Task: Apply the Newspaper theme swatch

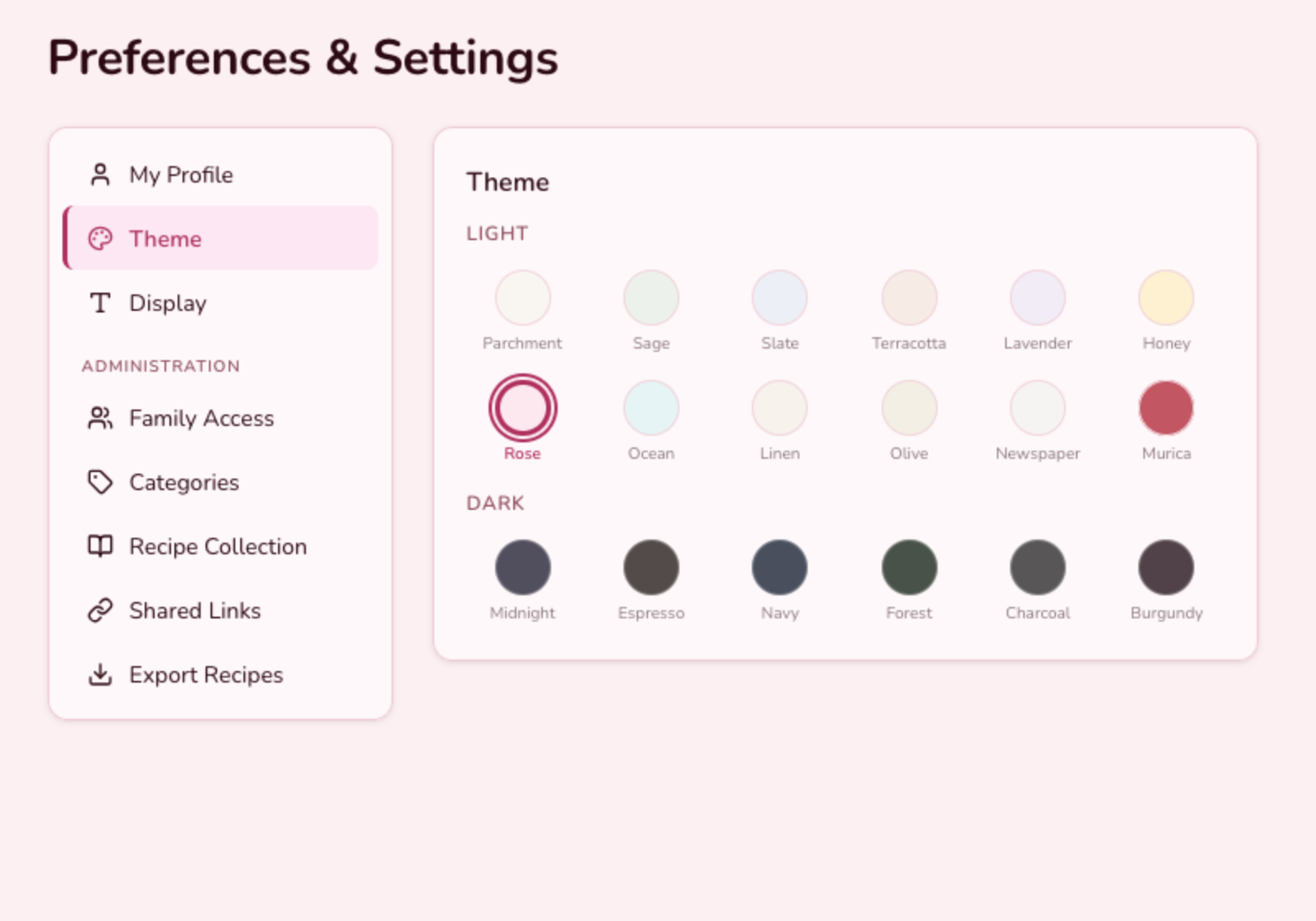Action: (x=1038, y=408)
